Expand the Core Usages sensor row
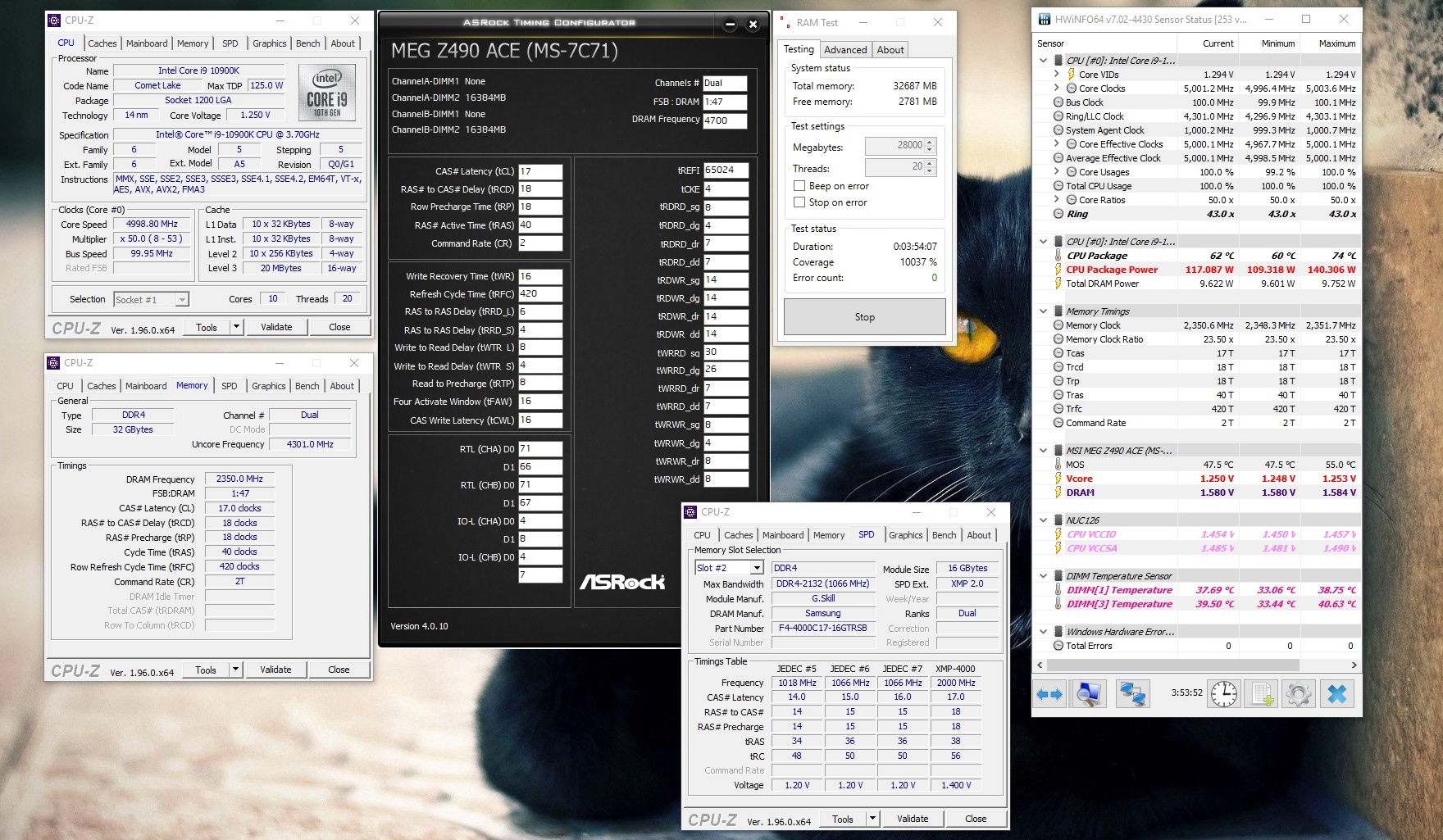This screenshot has height=840, width=1443. (1057, 172)
